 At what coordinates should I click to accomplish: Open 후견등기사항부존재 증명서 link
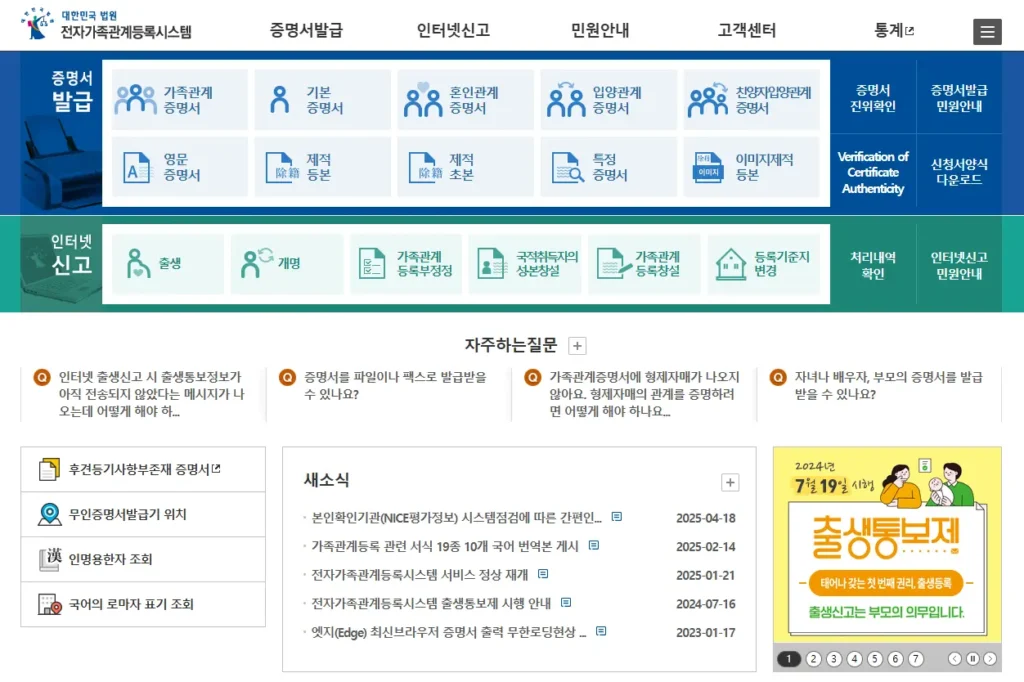pyautogui.click(x=143, y=469)
